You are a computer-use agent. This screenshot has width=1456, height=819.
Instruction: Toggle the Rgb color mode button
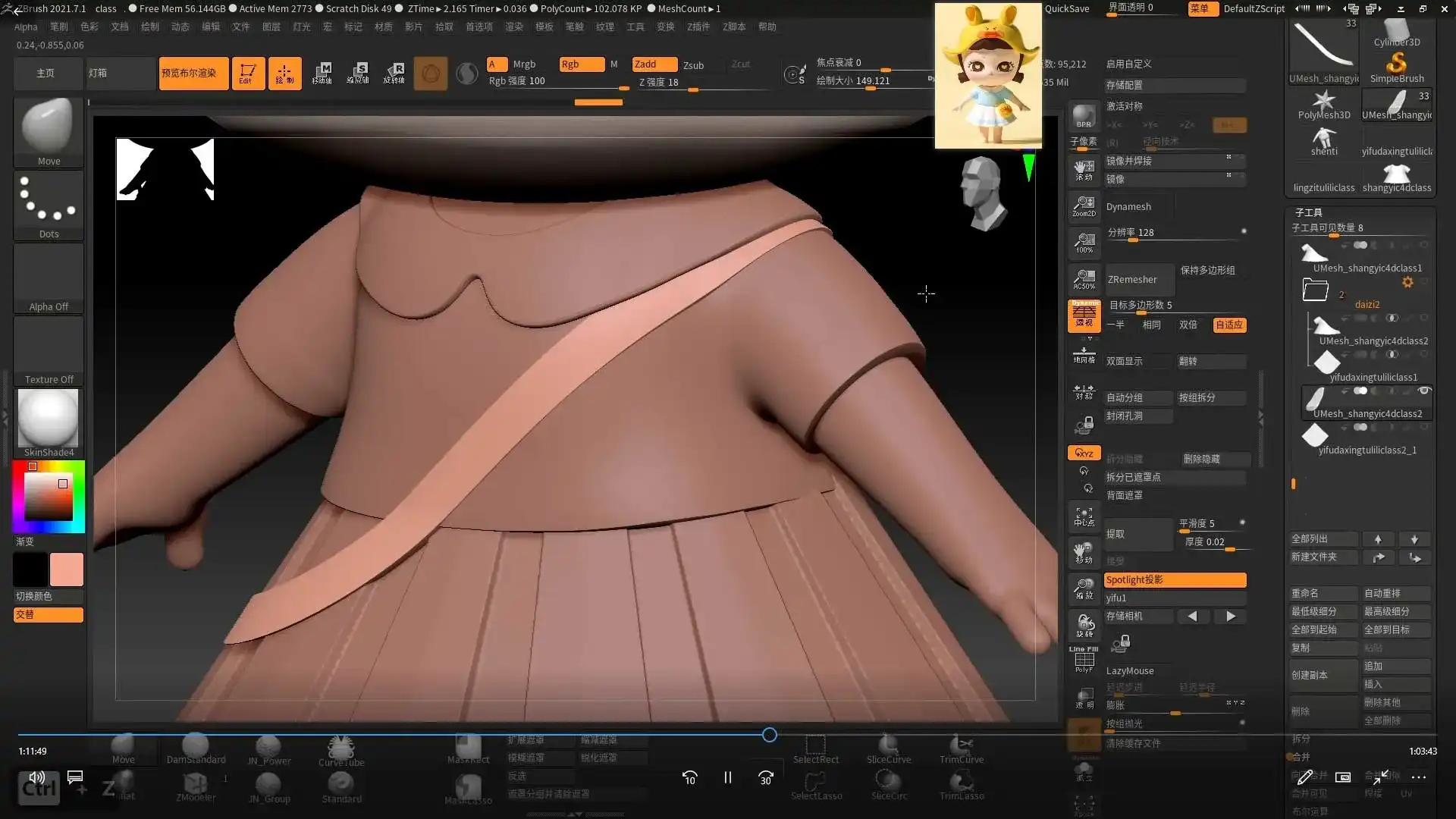pyautogui.click(x=581, y=64)
